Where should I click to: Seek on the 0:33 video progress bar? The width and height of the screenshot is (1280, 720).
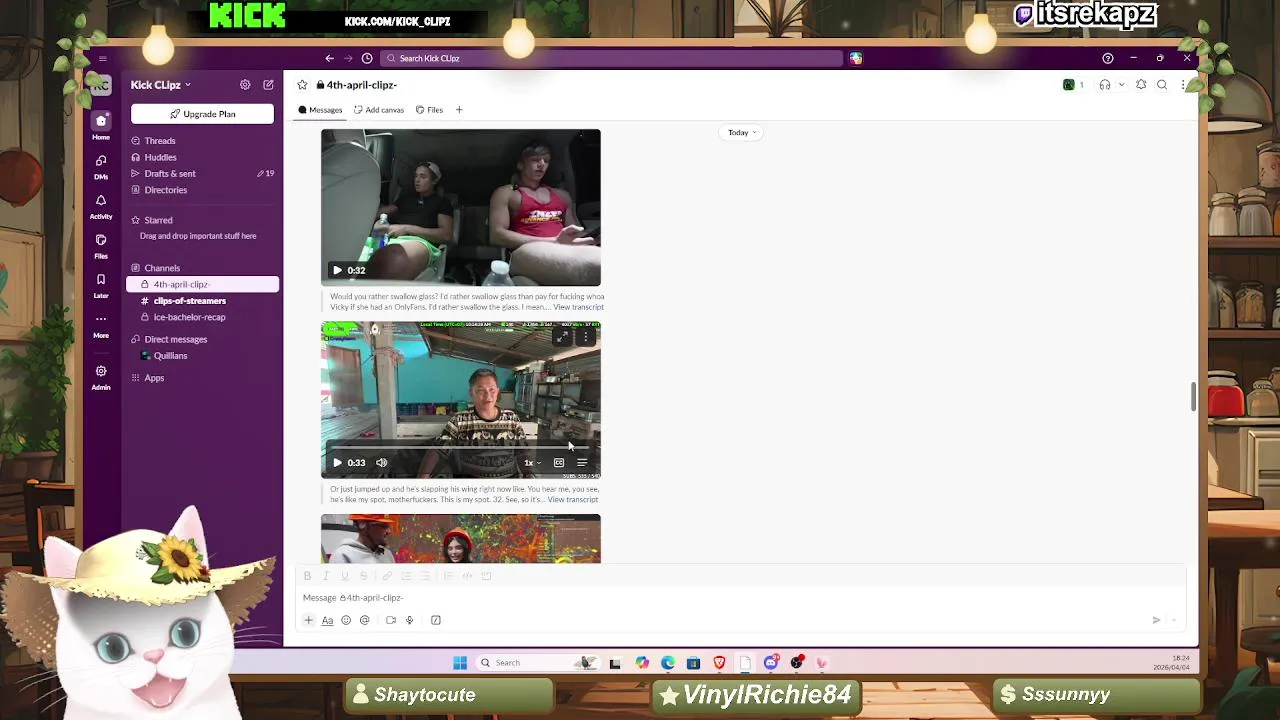tap(461, 447)
